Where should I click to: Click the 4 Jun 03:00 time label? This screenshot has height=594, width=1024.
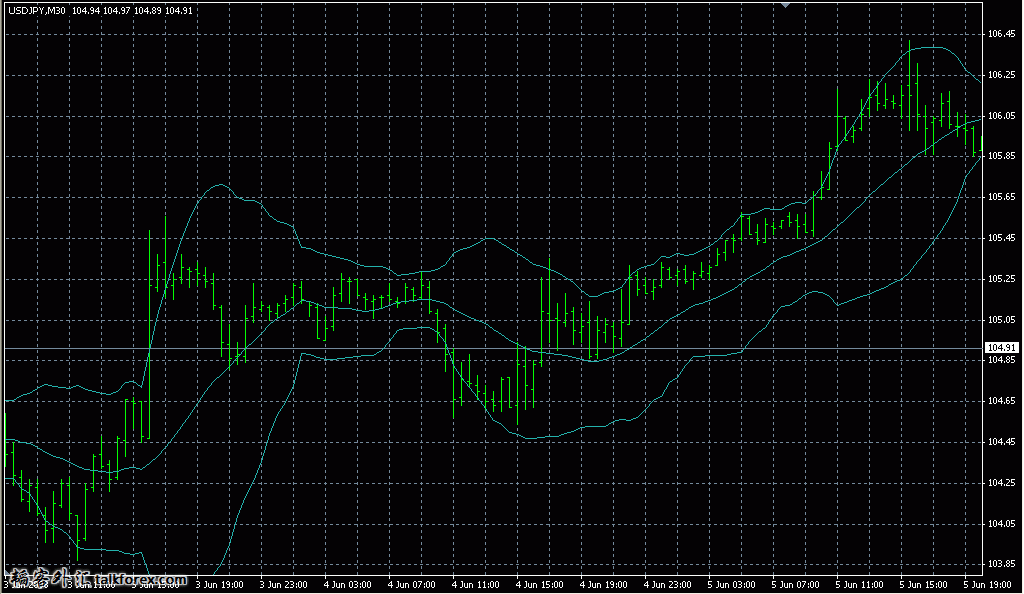click(347, 584)
